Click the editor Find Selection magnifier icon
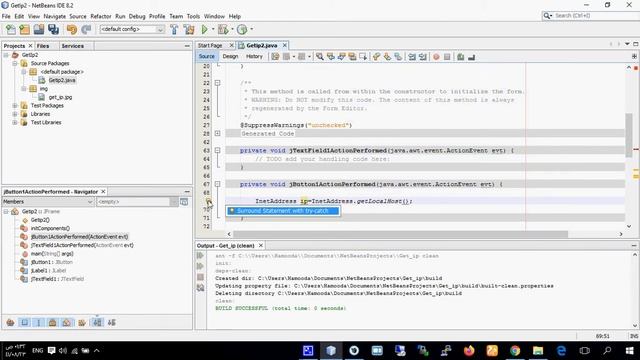 coord(320,57)
